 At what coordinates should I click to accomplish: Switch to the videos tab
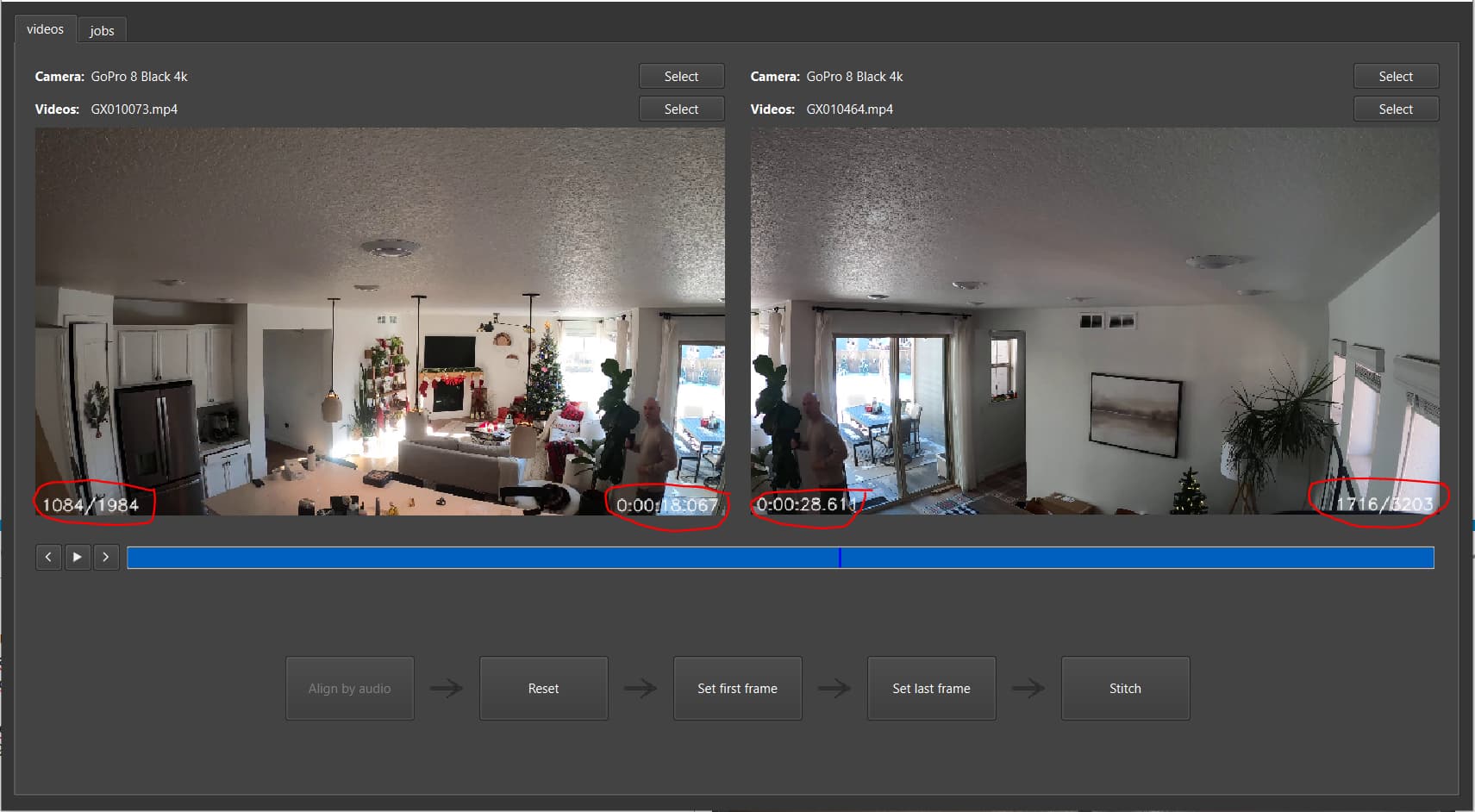point(45,29)
